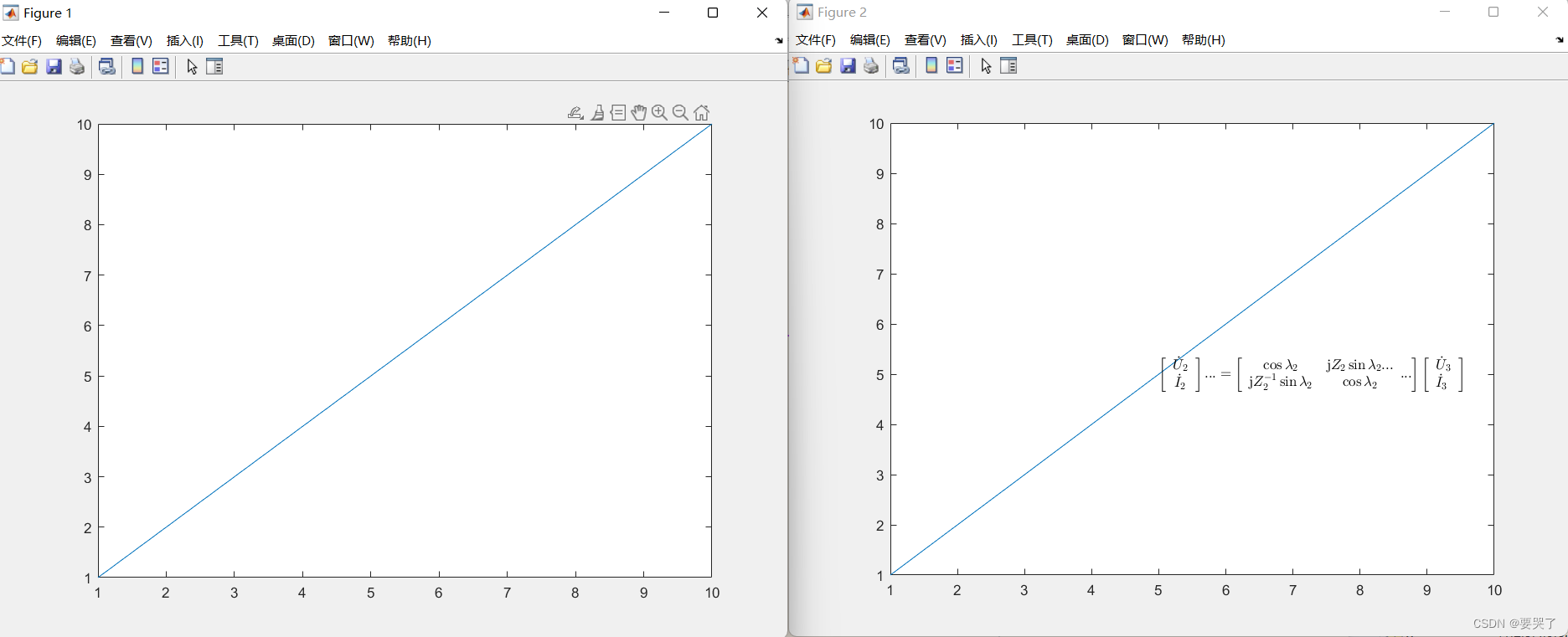Image resolution: width=1568 pixels, height=637 pixels.
Task: Print figure icon in Figure 2 toolbar
Action: (871, 66)
